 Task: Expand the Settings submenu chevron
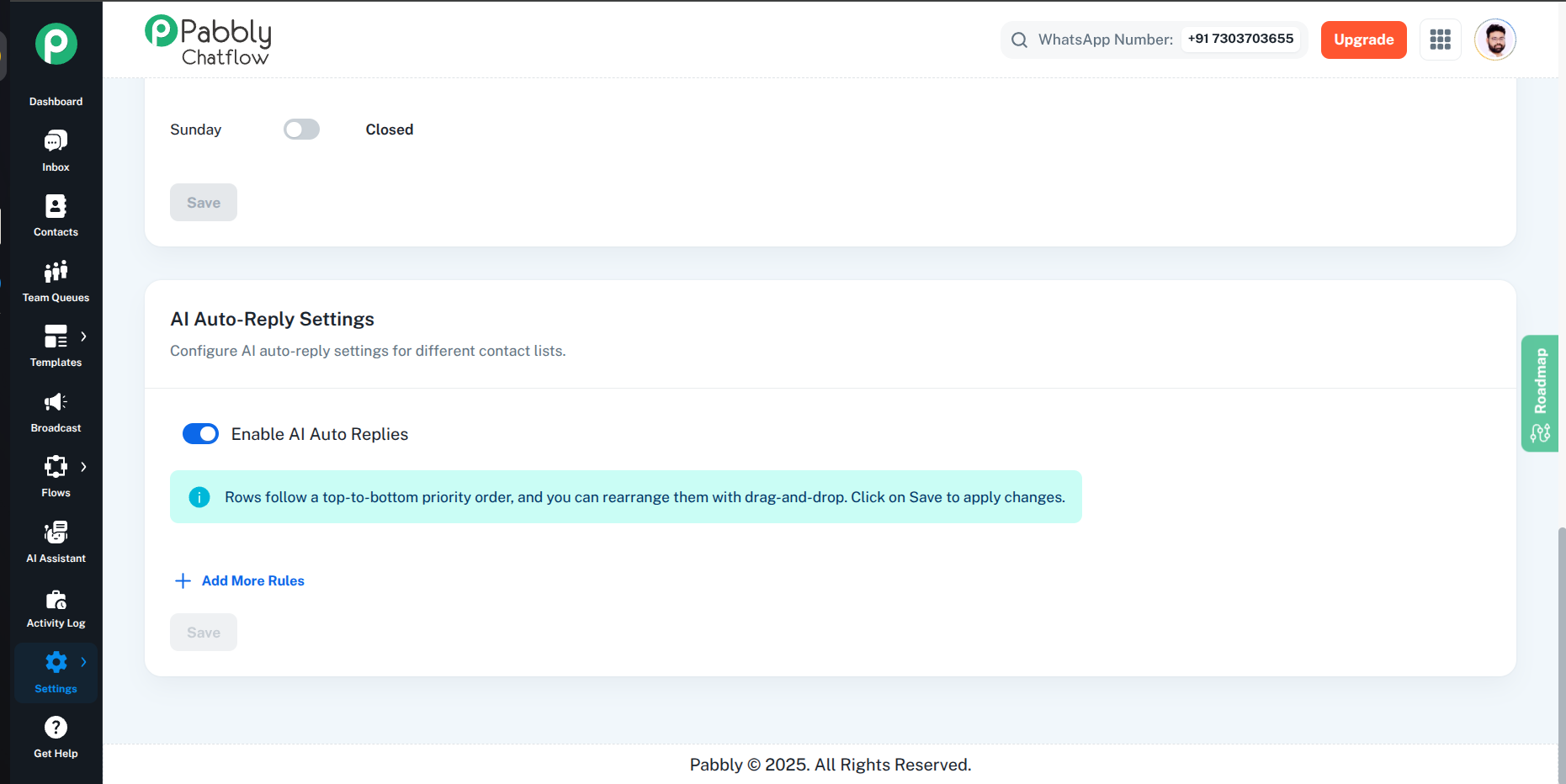(x=83, y=662)
